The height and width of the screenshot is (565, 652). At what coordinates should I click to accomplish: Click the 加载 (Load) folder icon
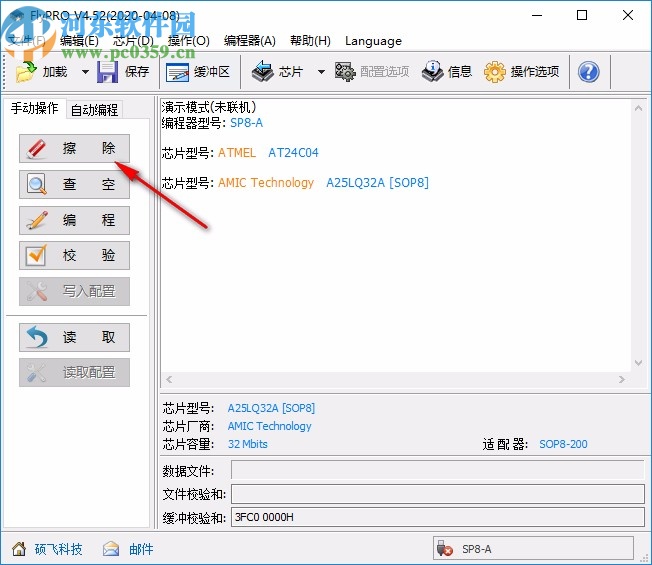point(26,72)
